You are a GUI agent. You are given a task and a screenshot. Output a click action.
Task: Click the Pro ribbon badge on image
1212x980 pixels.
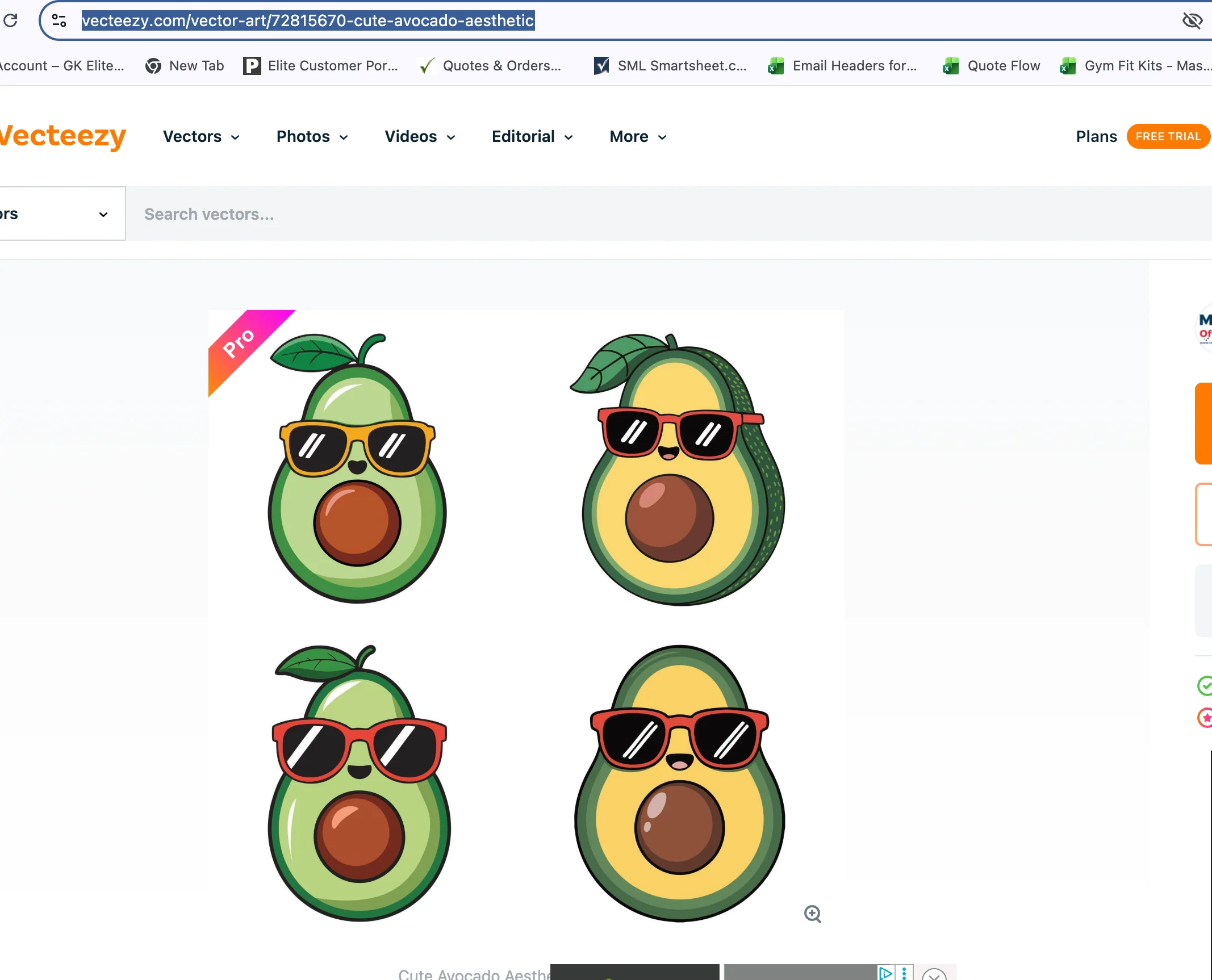tap(244, 345)
